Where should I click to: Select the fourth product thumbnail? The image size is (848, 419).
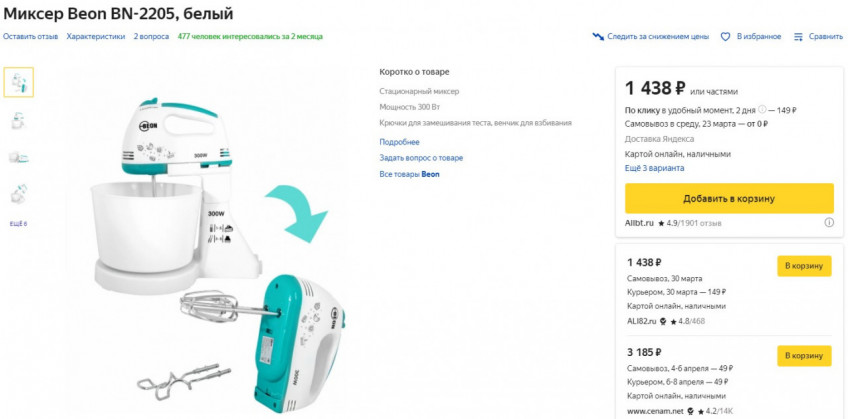[18, 193]
